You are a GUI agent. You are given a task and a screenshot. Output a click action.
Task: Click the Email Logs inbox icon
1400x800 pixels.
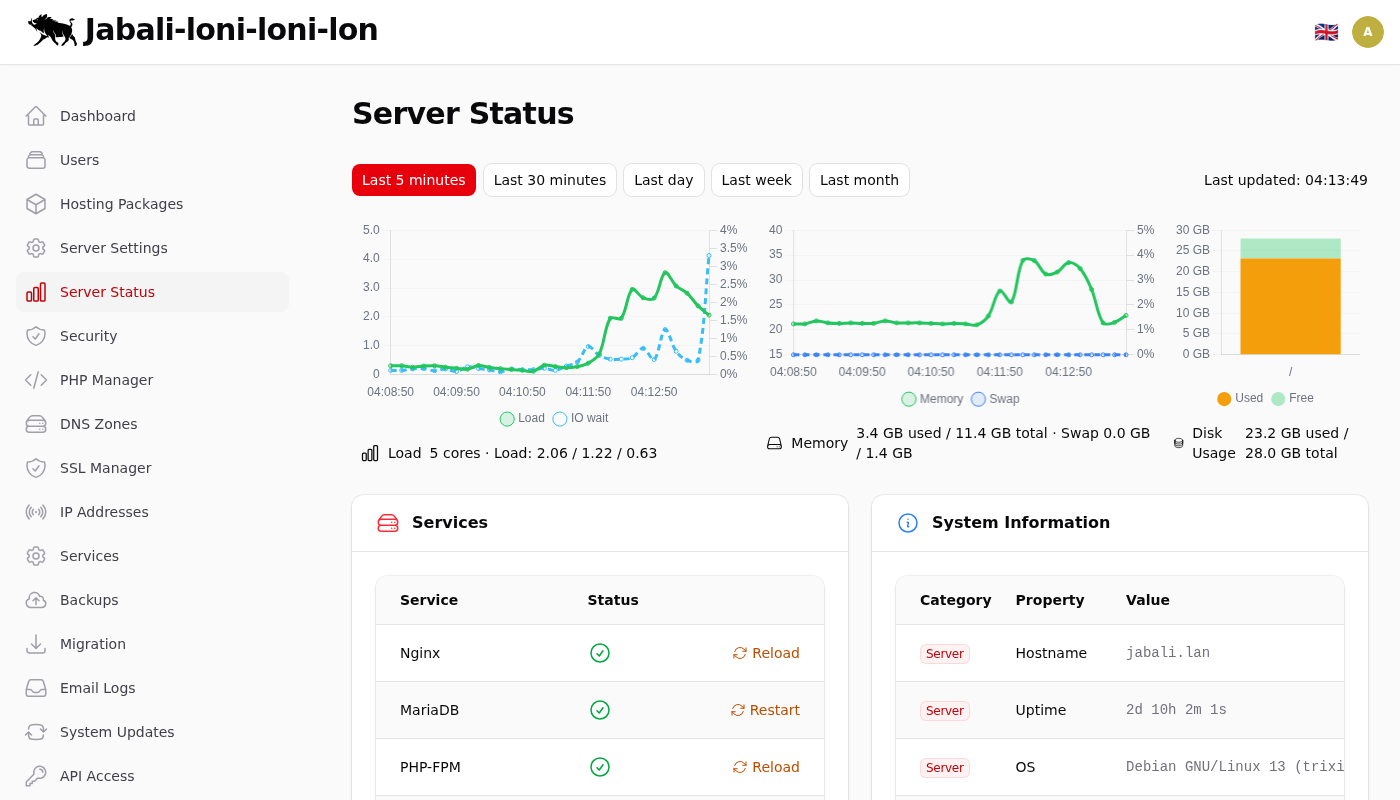tap(36, 688)
